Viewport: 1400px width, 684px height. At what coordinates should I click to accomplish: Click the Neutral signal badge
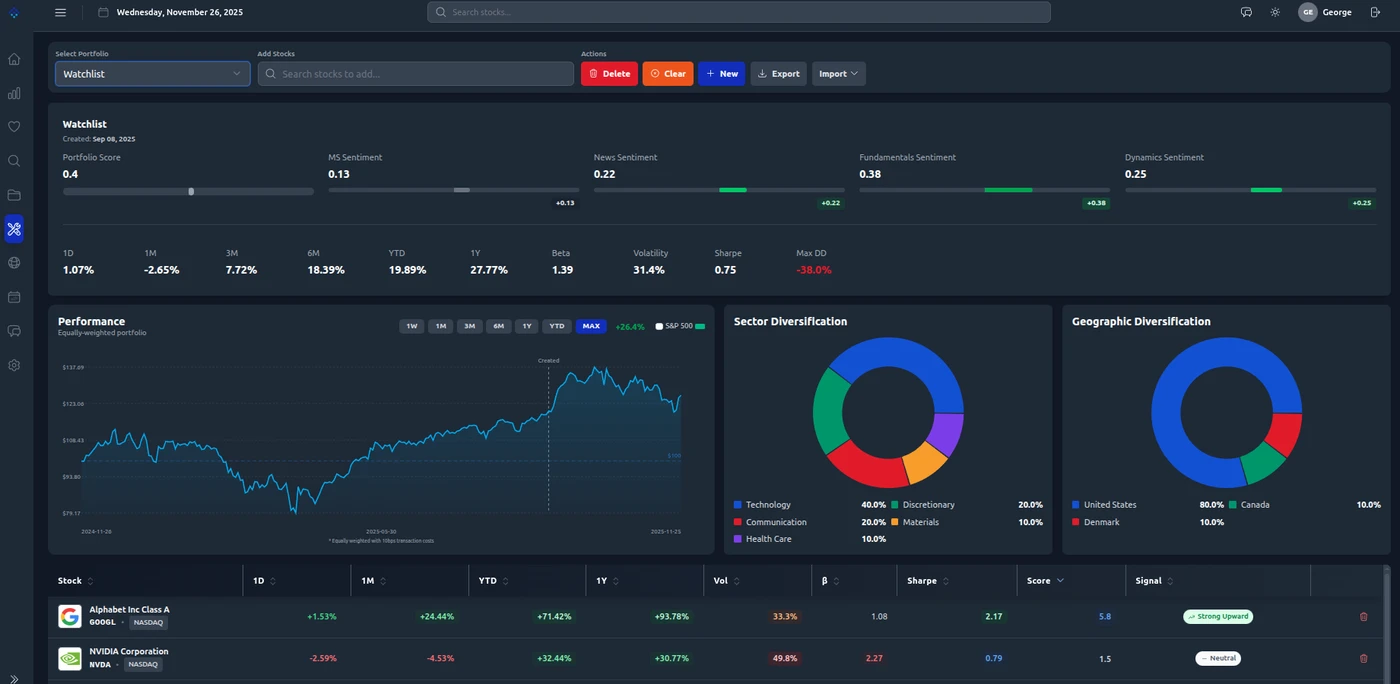pyautogui.click(x=1218, y=658)
